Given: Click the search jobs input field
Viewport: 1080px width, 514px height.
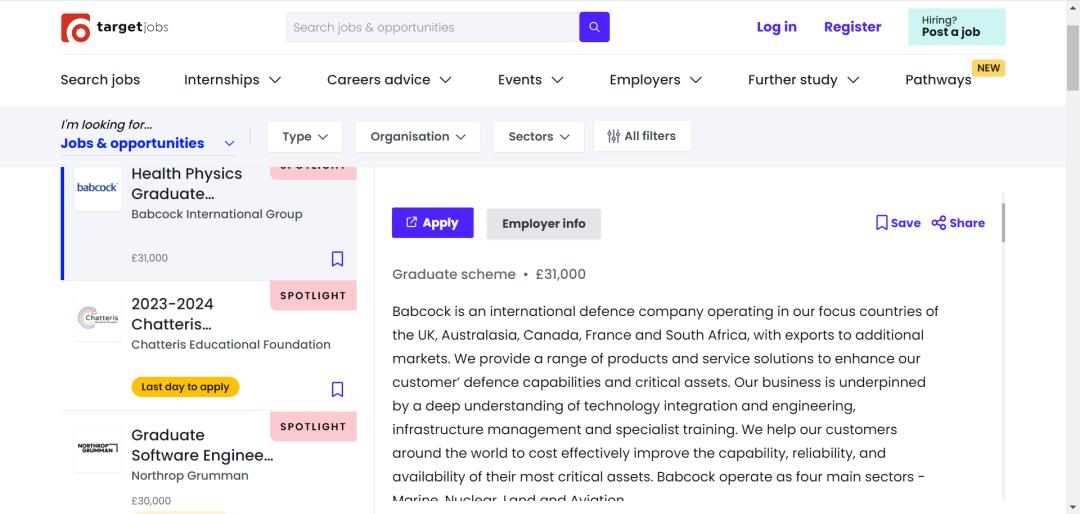Looking at the screenshot, I should click(432, 27).
